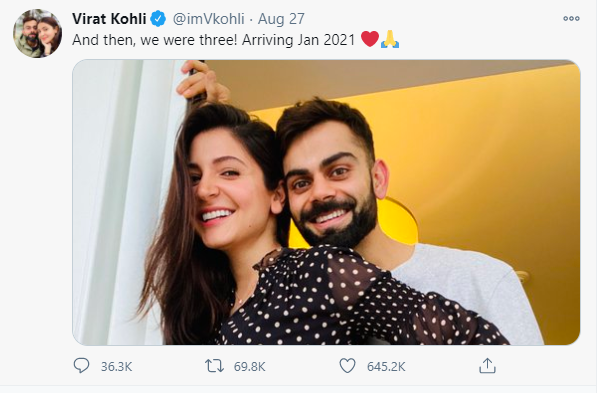Click the 36.3K replies count
The image size is (599, 393).
[x=117, y=367]
